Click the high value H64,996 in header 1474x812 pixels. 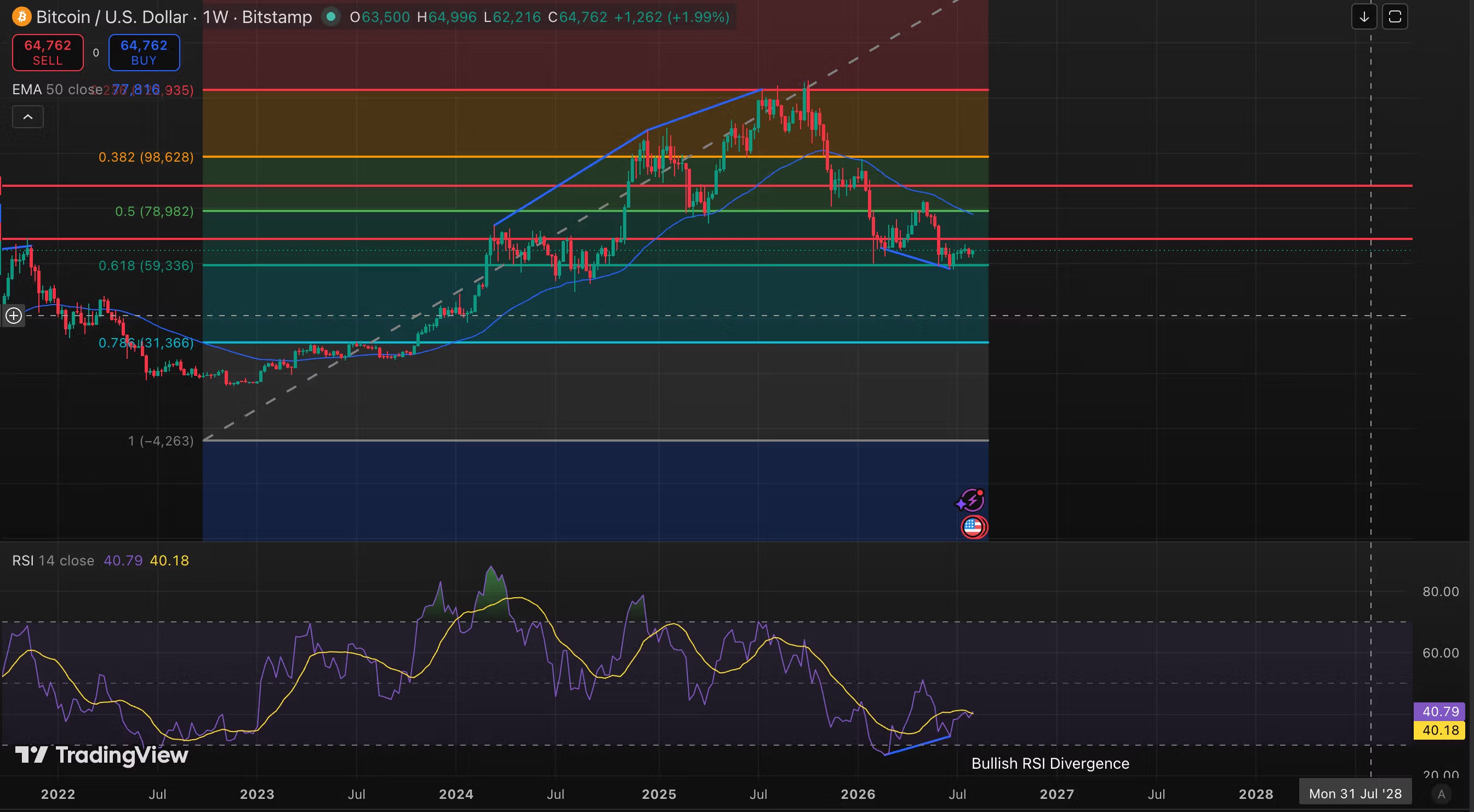click(447, 17)
